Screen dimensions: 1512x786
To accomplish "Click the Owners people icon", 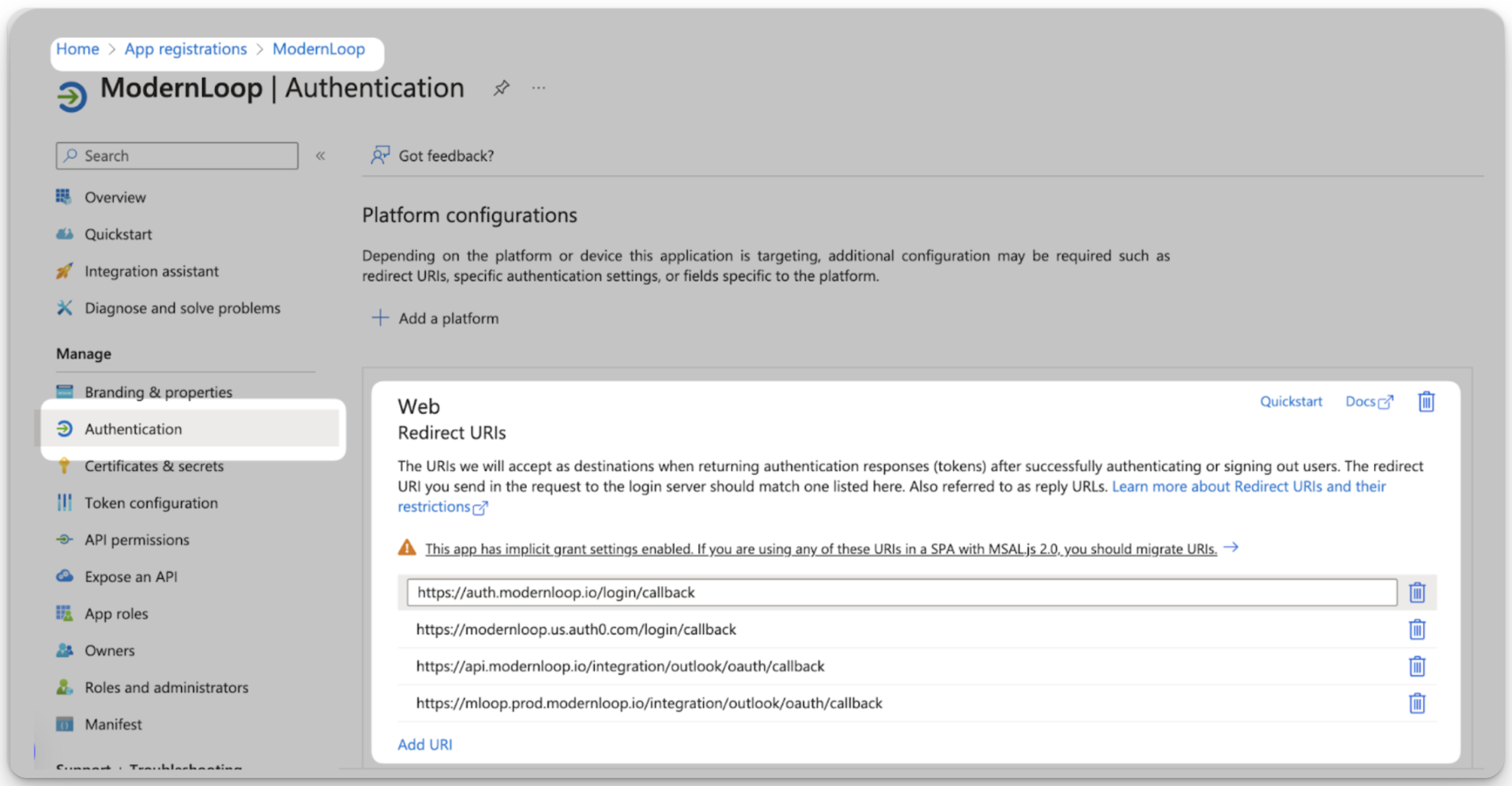I will (x=64, y=650).
